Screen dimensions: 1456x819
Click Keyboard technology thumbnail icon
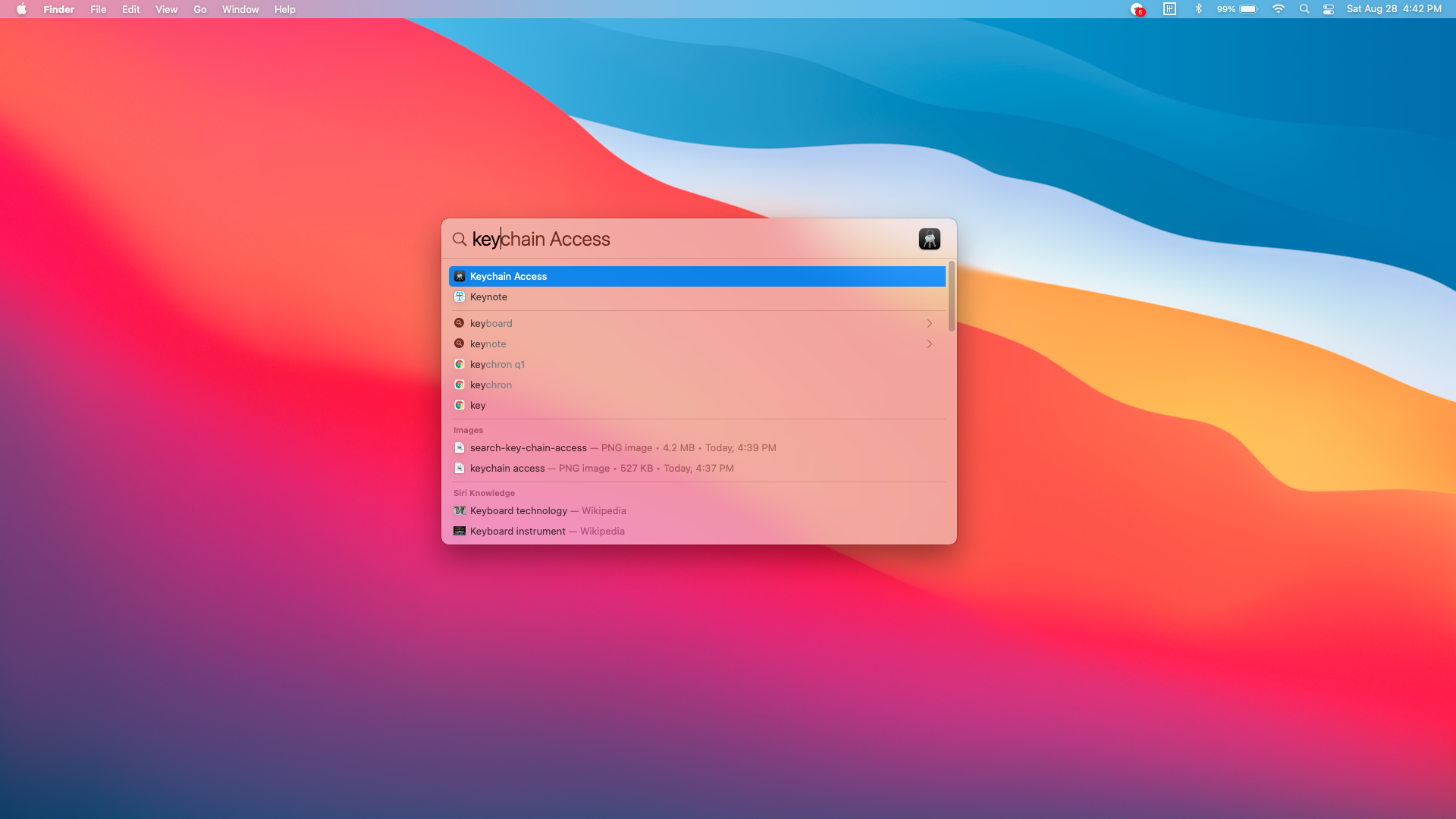click(x=459, y=510)
